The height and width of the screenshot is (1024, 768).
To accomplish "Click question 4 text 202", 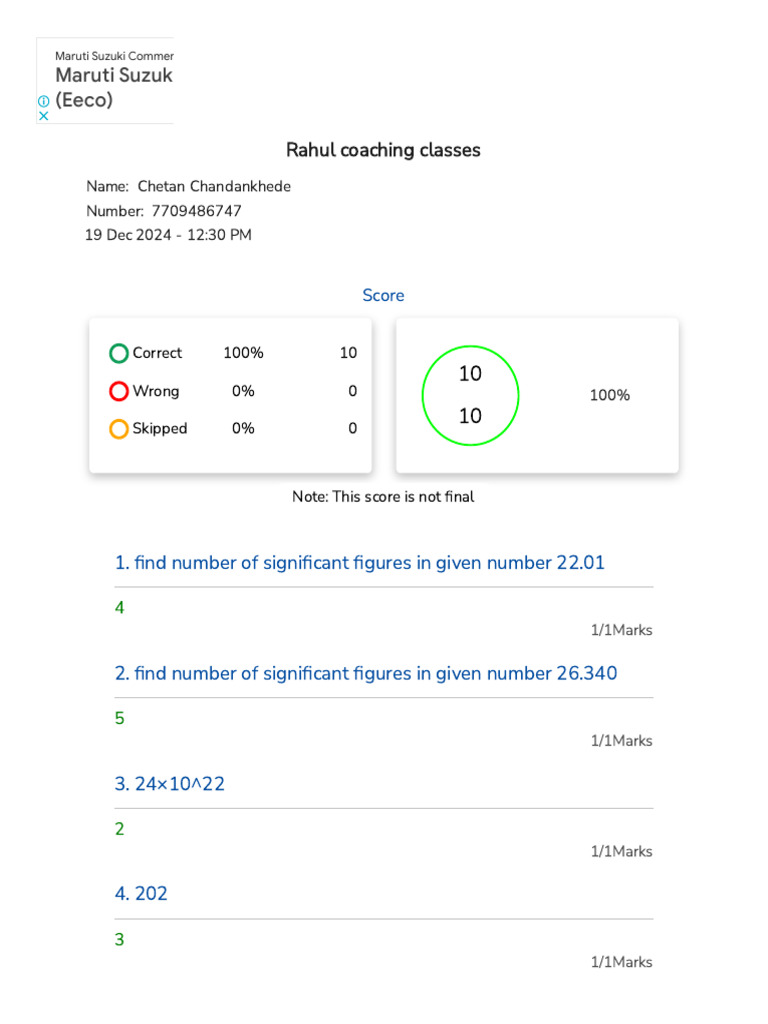I will tap(141, 894).
